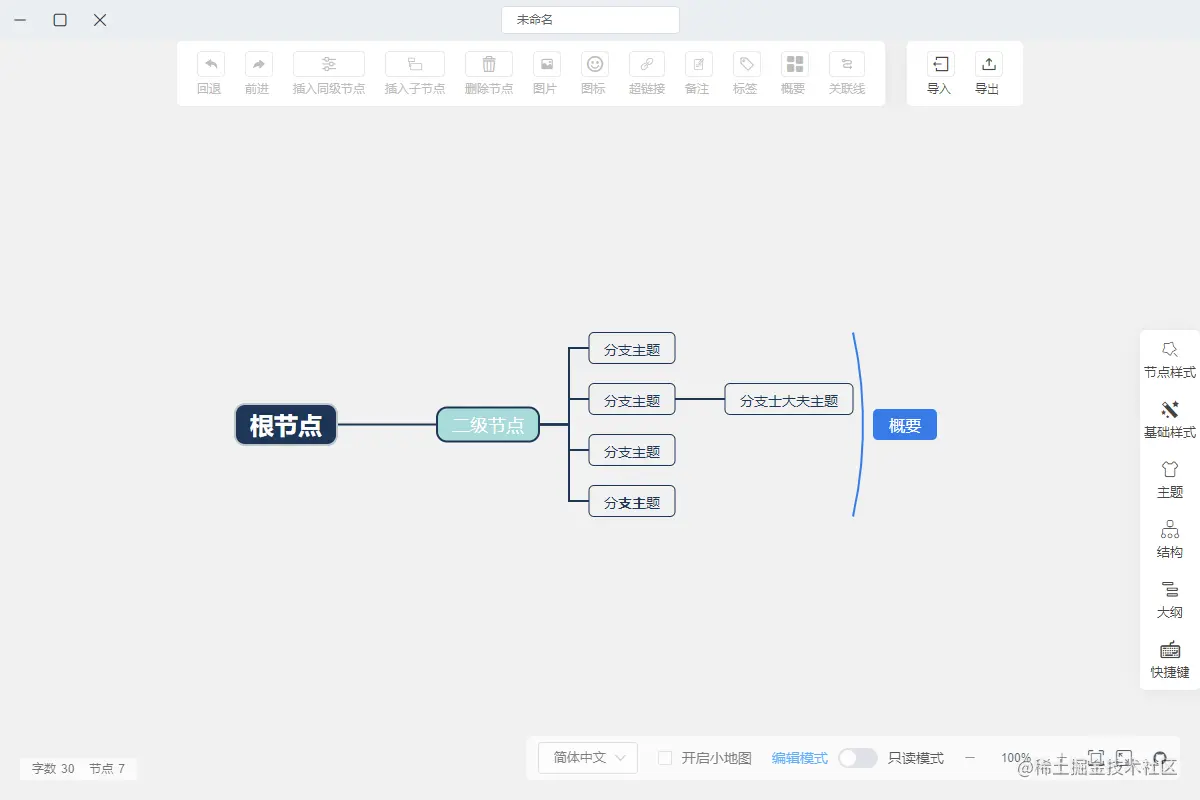
Task: Open the 图标 smiley icon tool
Action: 595,65
